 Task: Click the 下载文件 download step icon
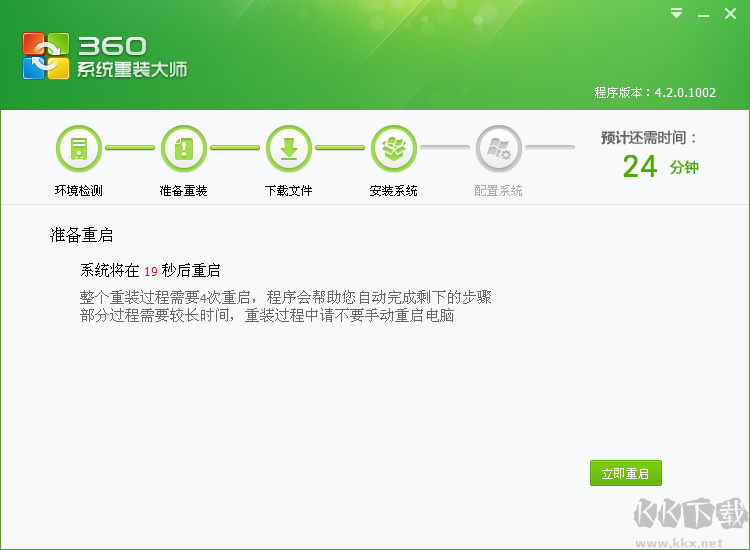coord(289,148)
